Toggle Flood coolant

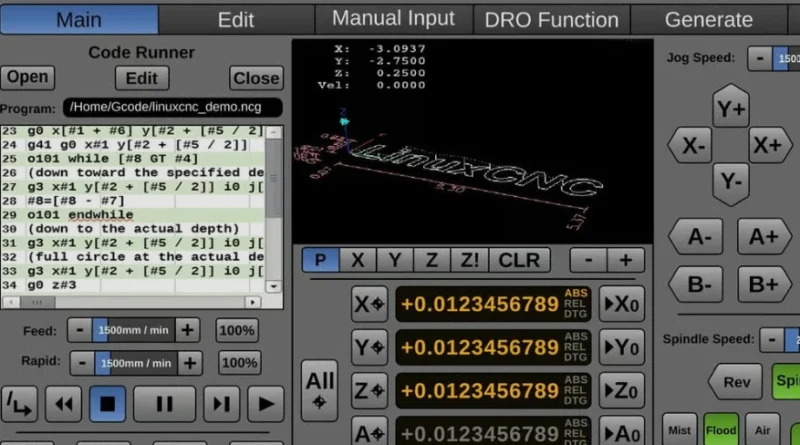[x=721, y=430]
